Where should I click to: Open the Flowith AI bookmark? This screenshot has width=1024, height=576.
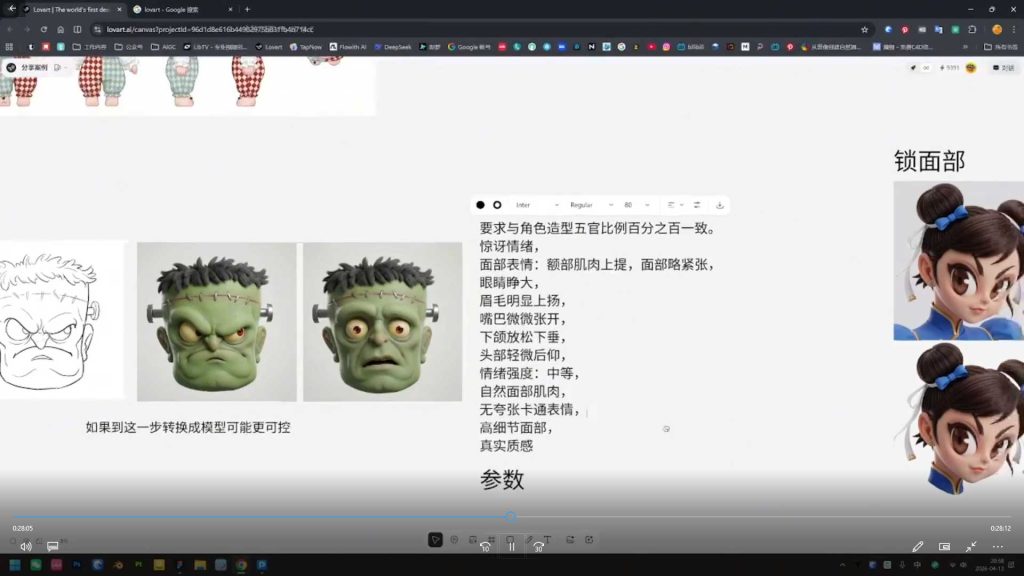347,47
